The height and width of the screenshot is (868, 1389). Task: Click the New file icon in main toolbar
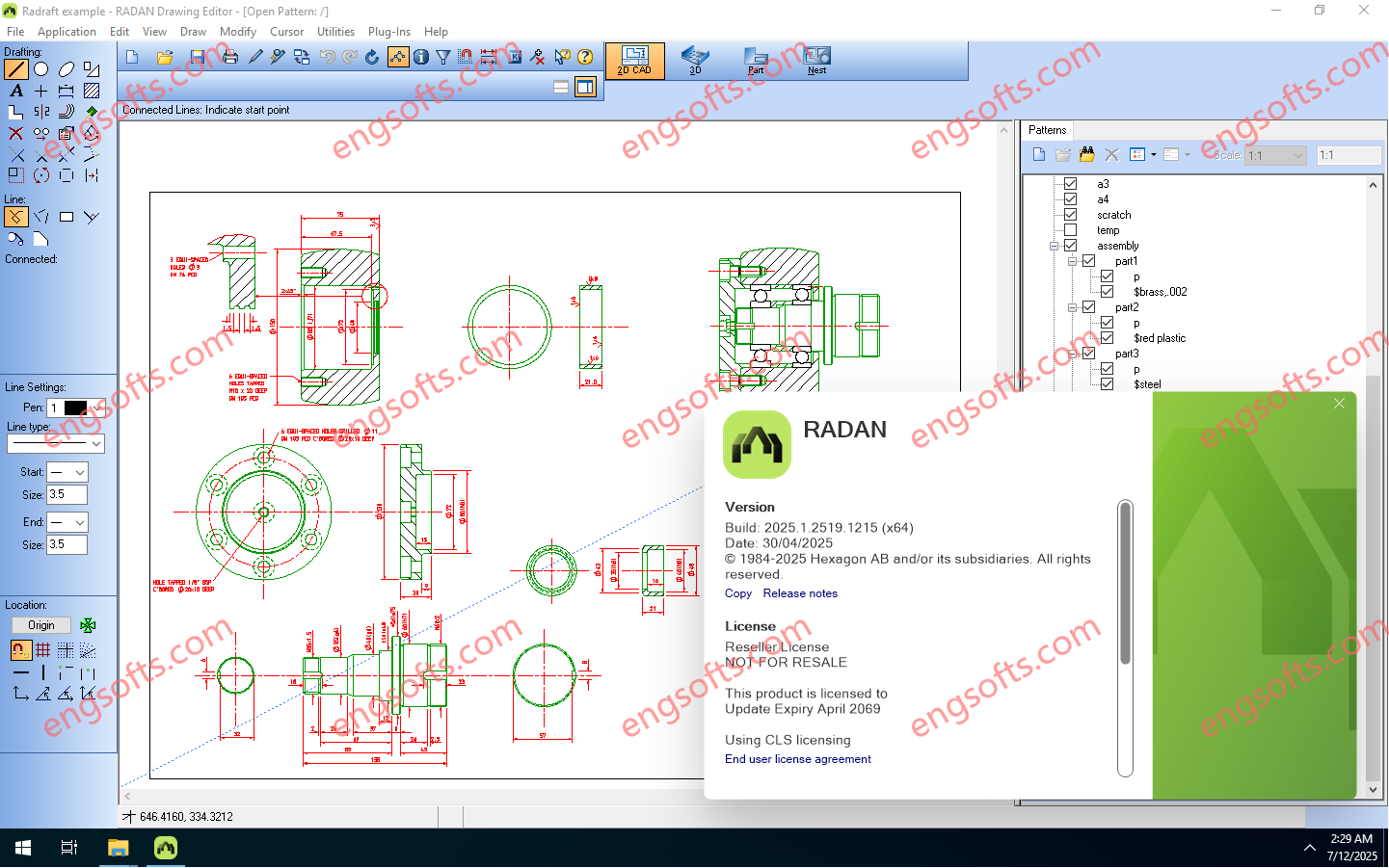pos(132,58)
